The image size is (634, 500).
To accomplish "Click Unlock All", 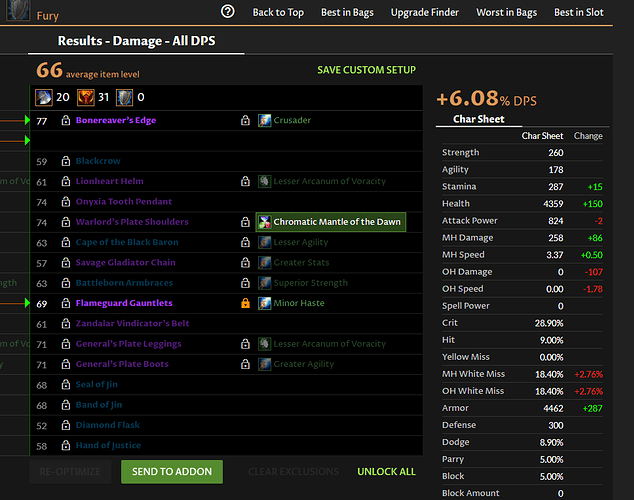I will [386, 472].
